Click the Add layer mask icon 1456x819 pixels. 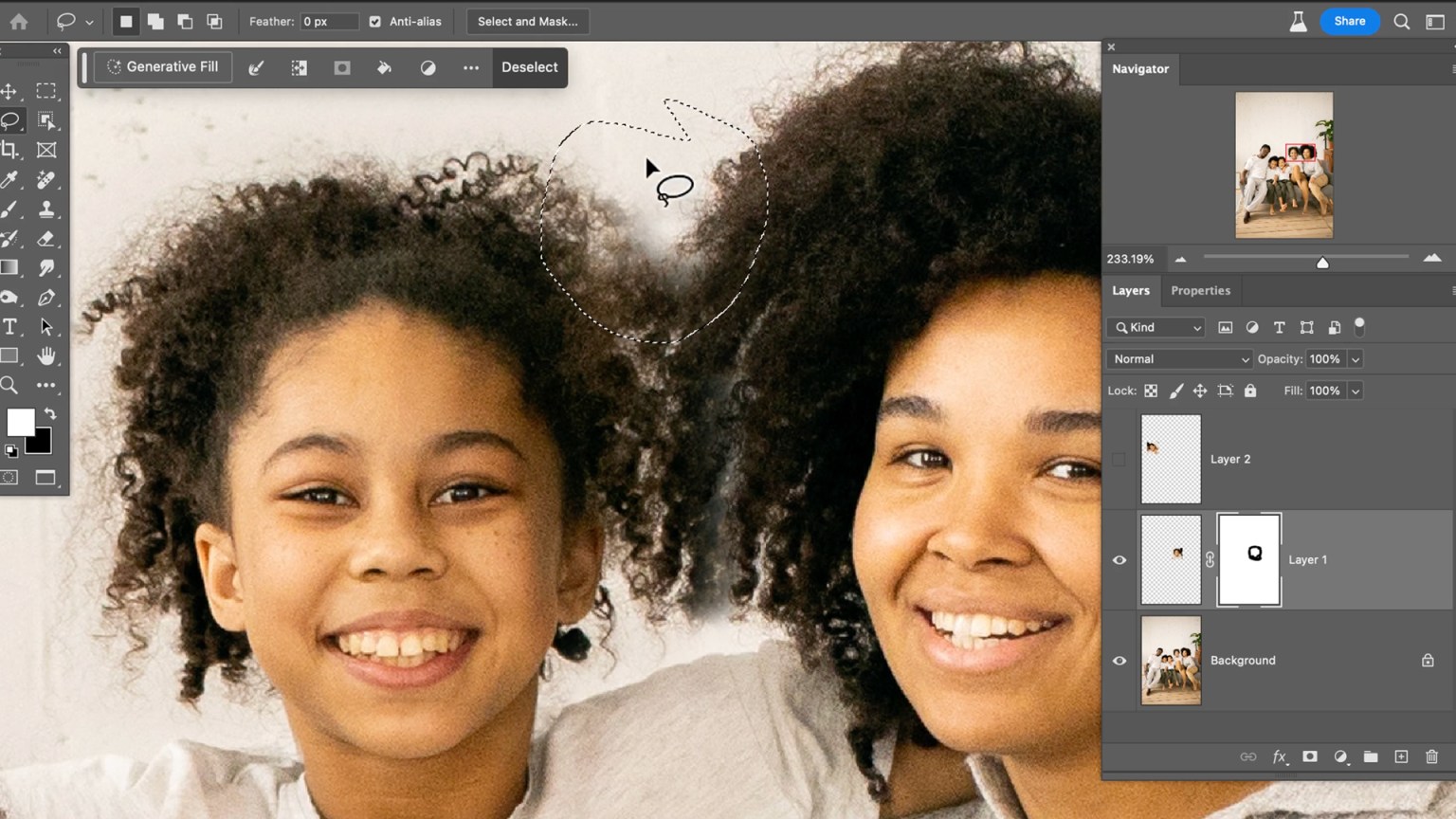click(x=1310, y=756)
